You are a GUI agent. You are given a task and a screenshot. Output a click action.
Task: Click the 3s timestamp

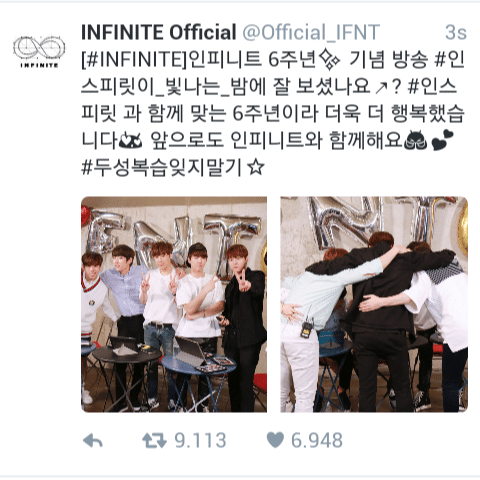pos(456,32)
